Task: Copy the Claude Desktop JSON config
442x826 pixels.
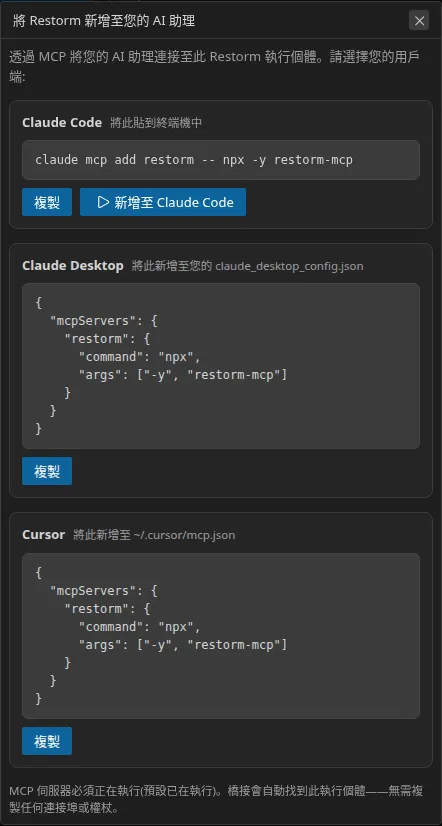Action: coord(47,471)
